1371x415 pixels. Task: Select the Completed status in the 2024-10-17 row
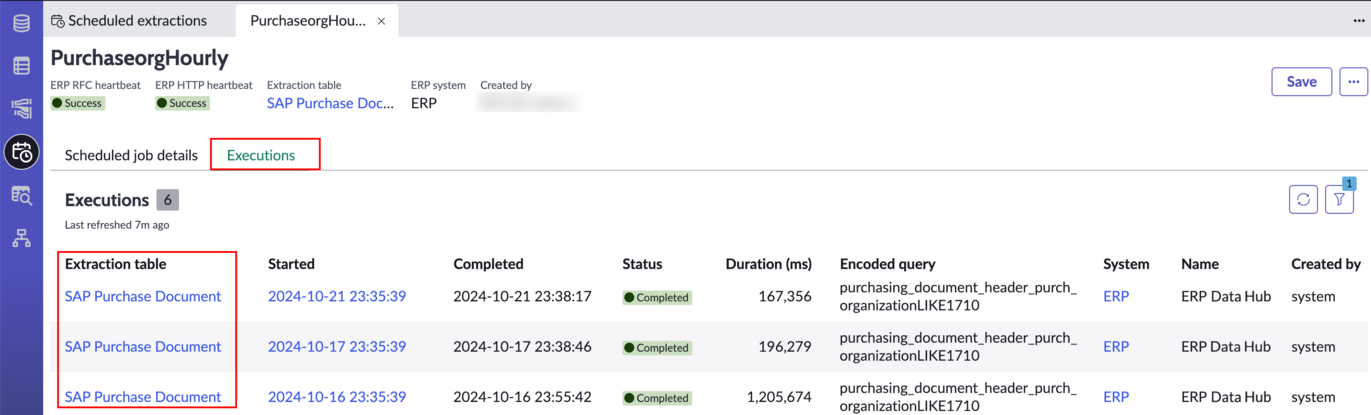pyautogui.click(x=657, y=347)
